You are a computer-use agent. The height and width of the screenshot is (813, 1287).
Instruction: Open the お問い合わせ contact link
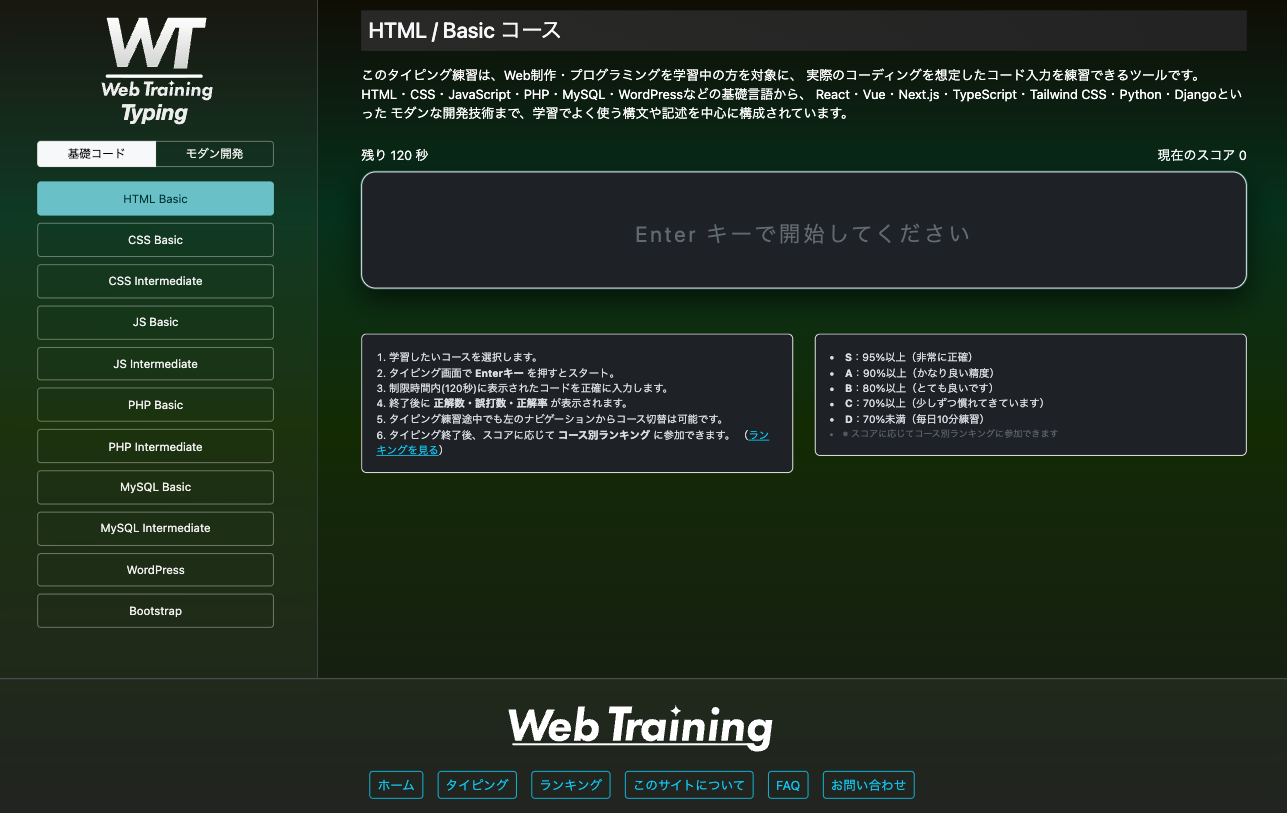(x=868, y=785)
